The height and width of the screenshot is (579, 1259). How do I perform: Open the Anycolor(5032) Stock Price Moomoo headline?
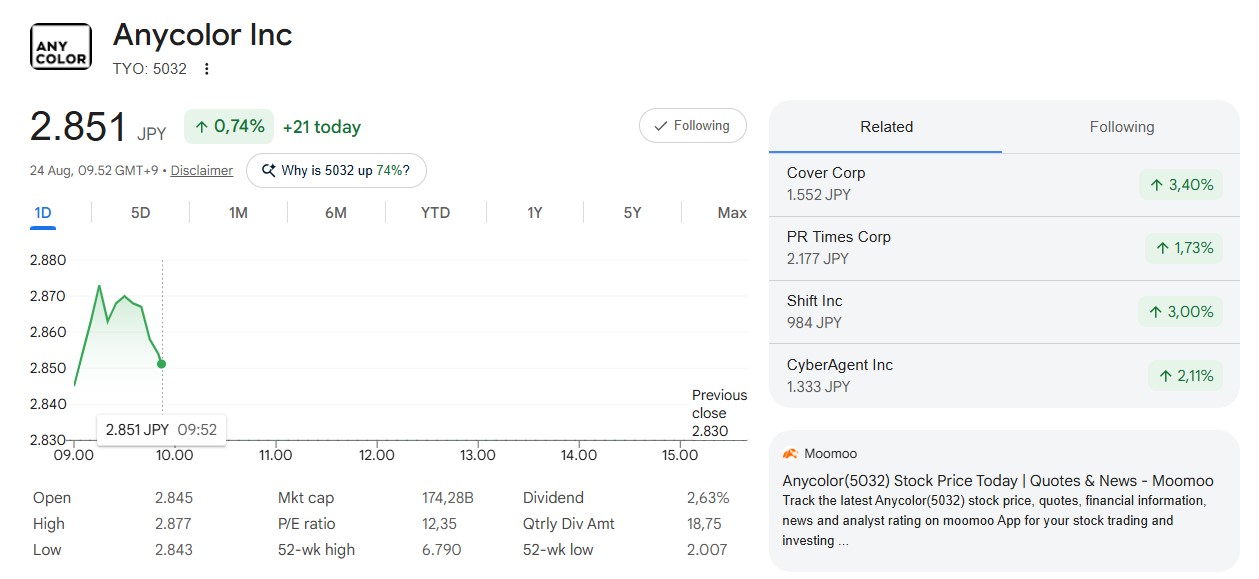[998, 481]
